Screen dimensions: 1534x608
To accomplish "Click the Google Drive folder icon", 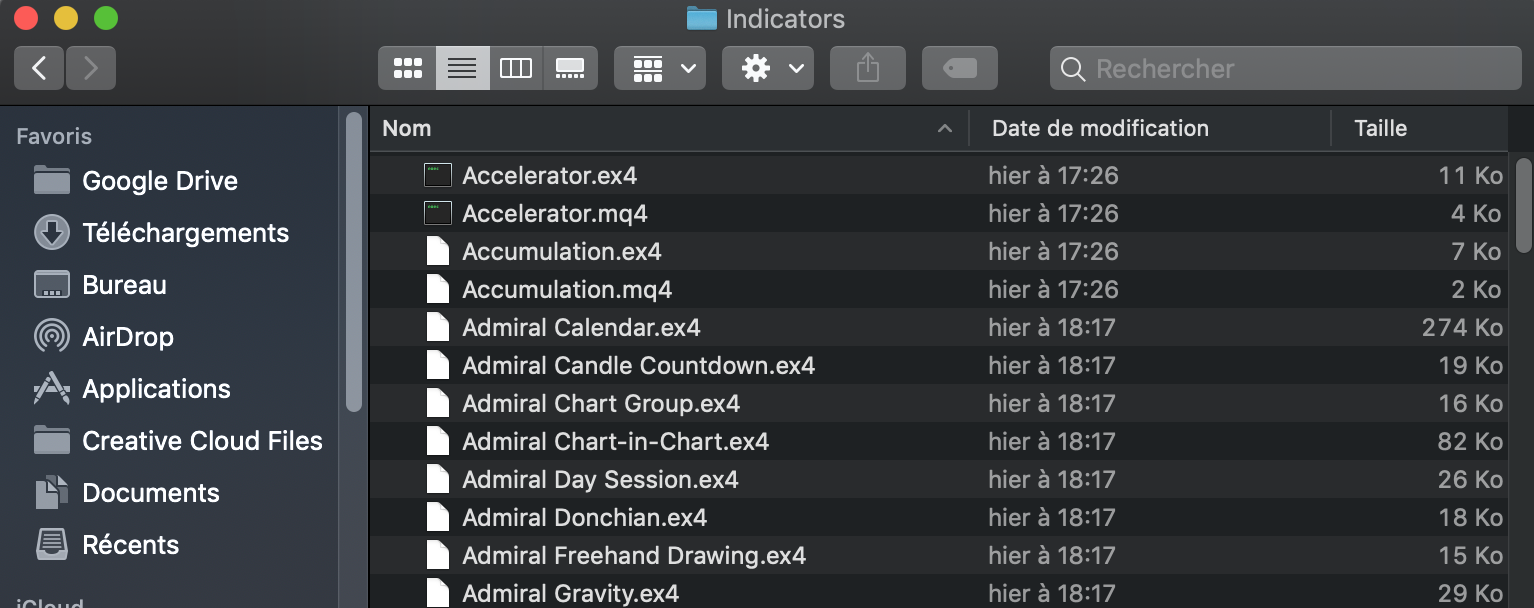I will point(52,180).
